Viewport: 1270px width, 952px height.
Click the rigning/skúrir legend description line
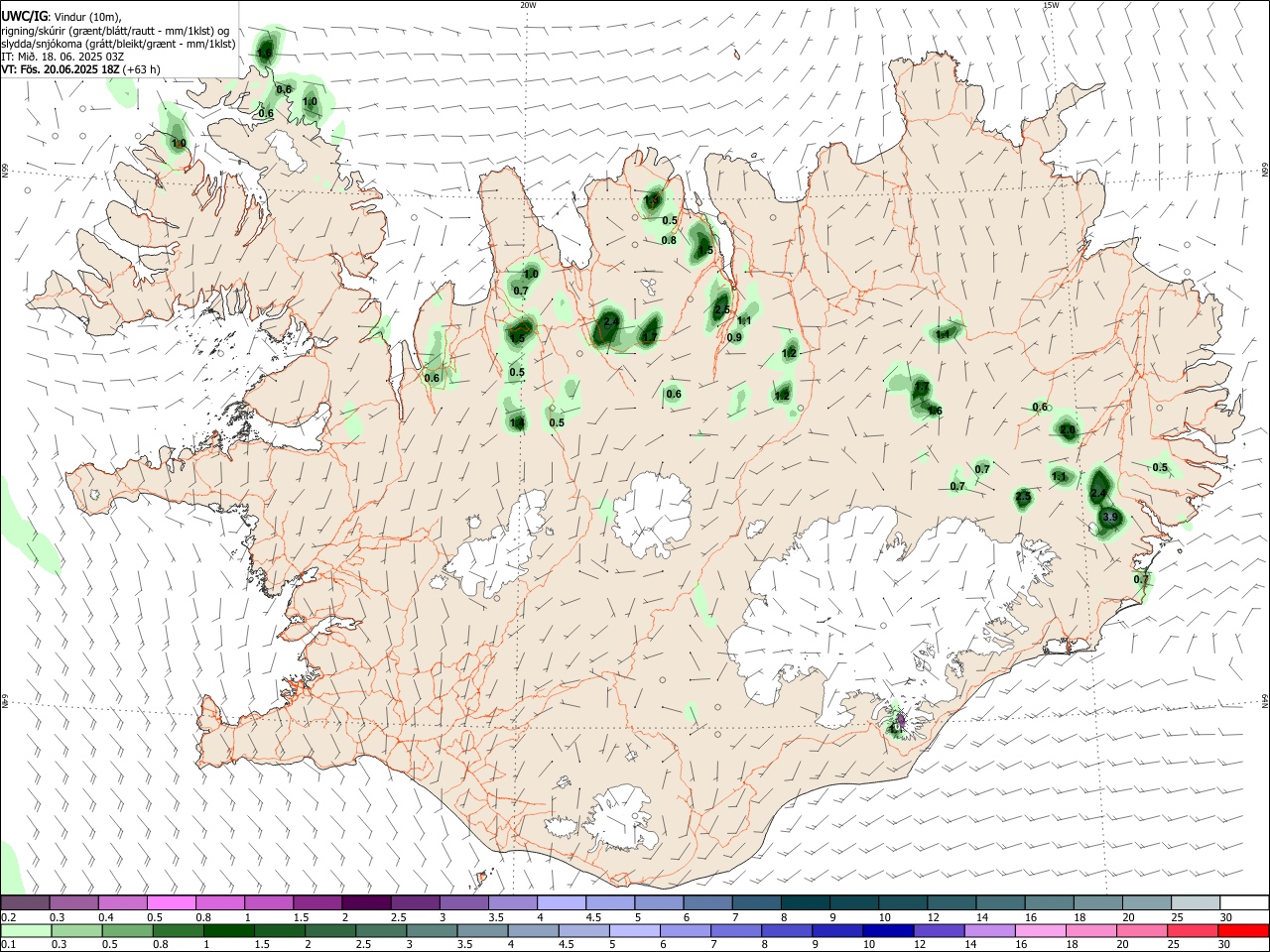click(115, 31)
